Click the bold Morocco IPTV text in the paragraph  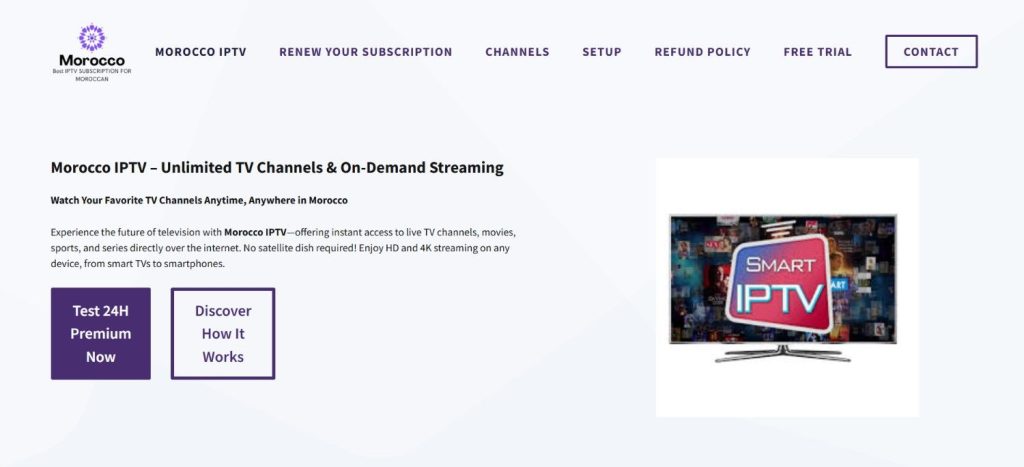(255, 232)
